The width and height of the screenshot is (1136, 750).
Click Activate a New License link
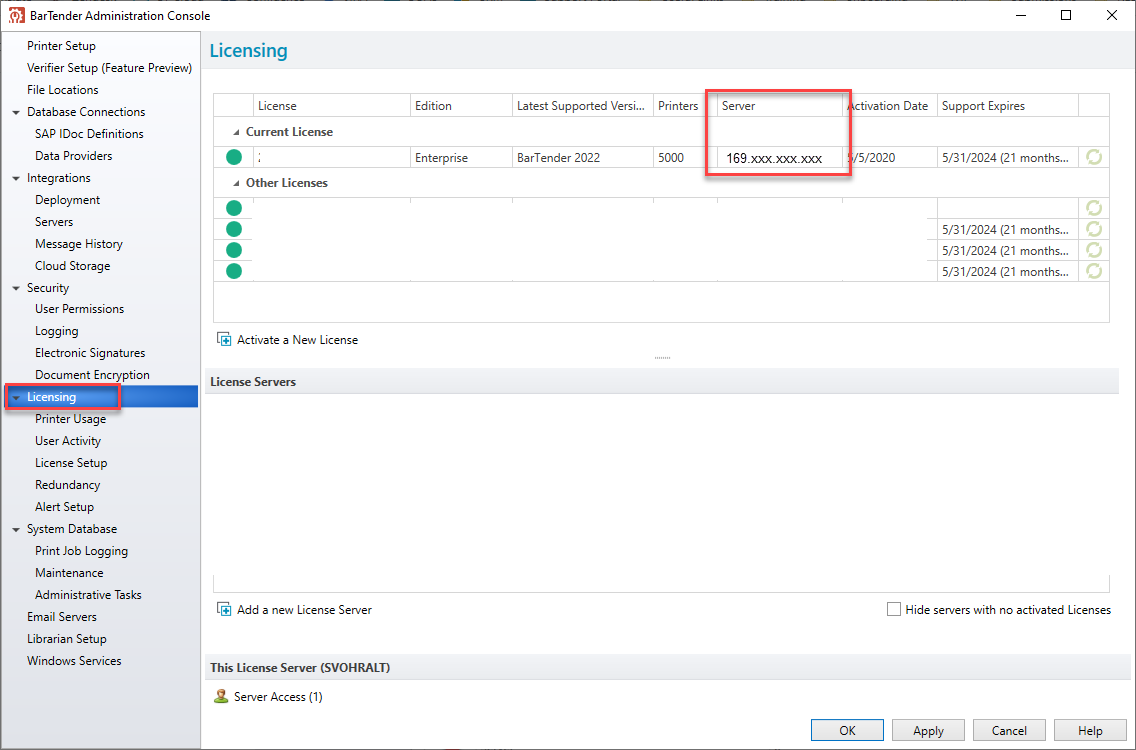(297, 340)
